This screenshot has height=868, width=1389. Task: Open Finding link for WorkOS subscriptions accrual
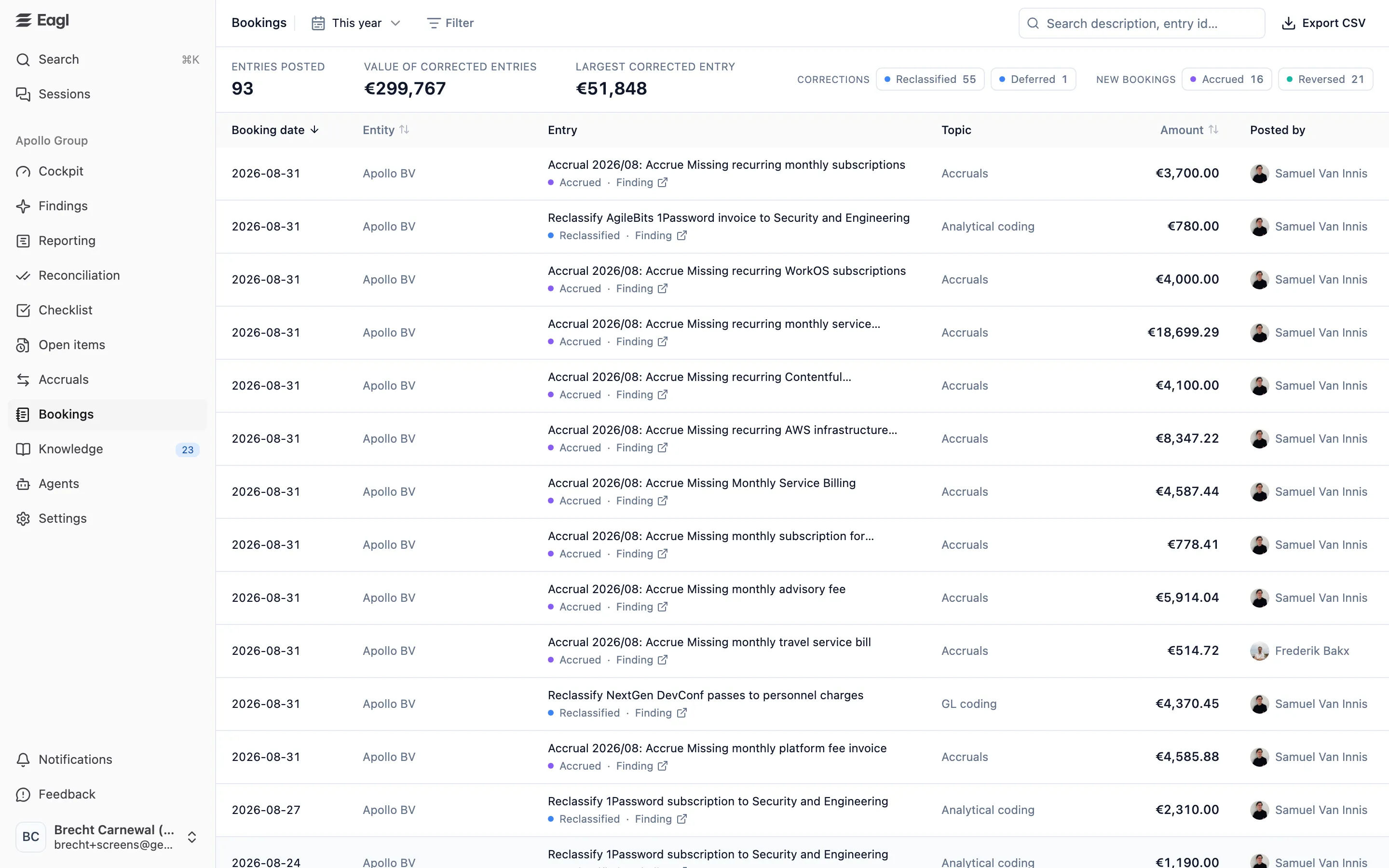click(641, 289)
